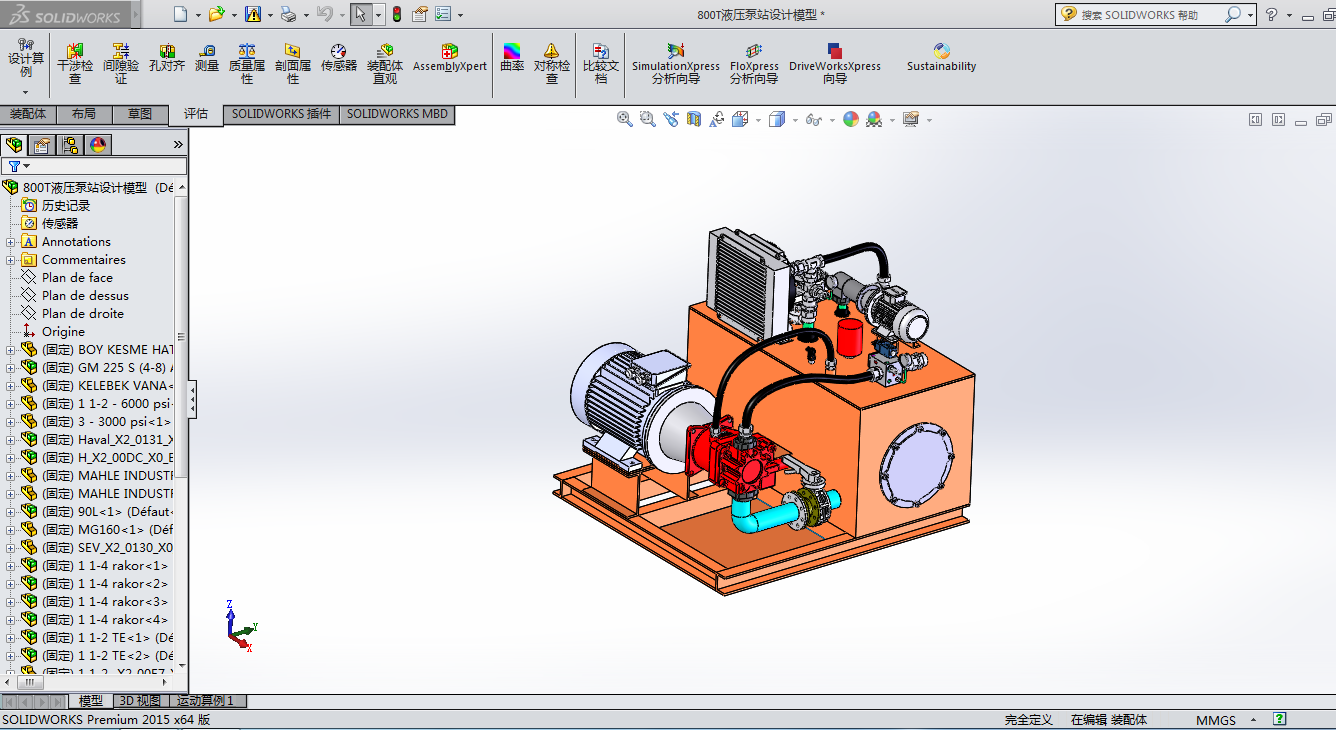Switch to the SOLIDWORKS MBD tab
1336x730 pixels.
pyautogui.click(x=397, y=114)
